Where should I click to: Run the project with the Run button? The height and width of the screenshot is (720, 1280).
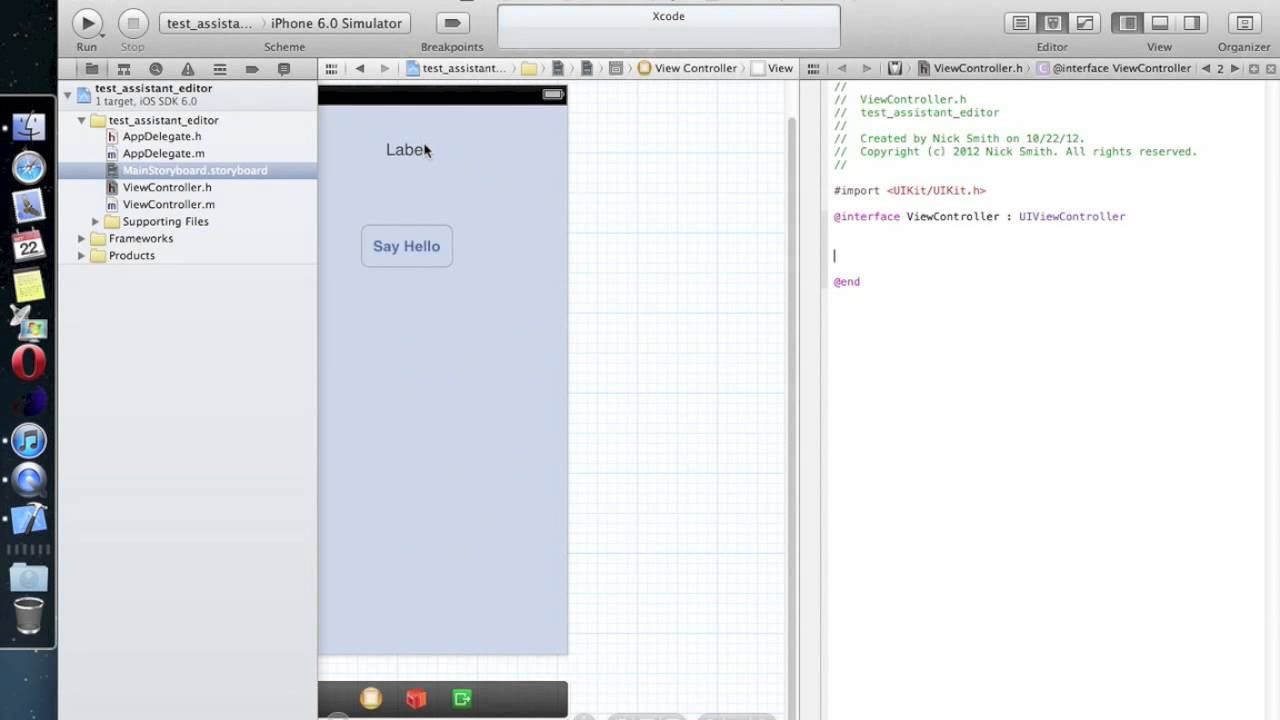click(87, 23)
